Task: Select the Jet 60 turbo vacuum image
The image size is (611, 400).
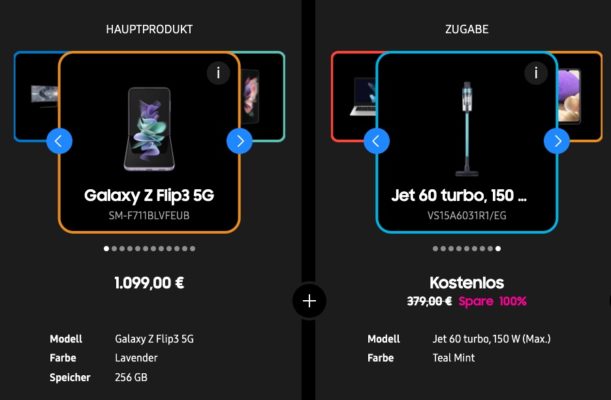Action: [x=467, y=129]
